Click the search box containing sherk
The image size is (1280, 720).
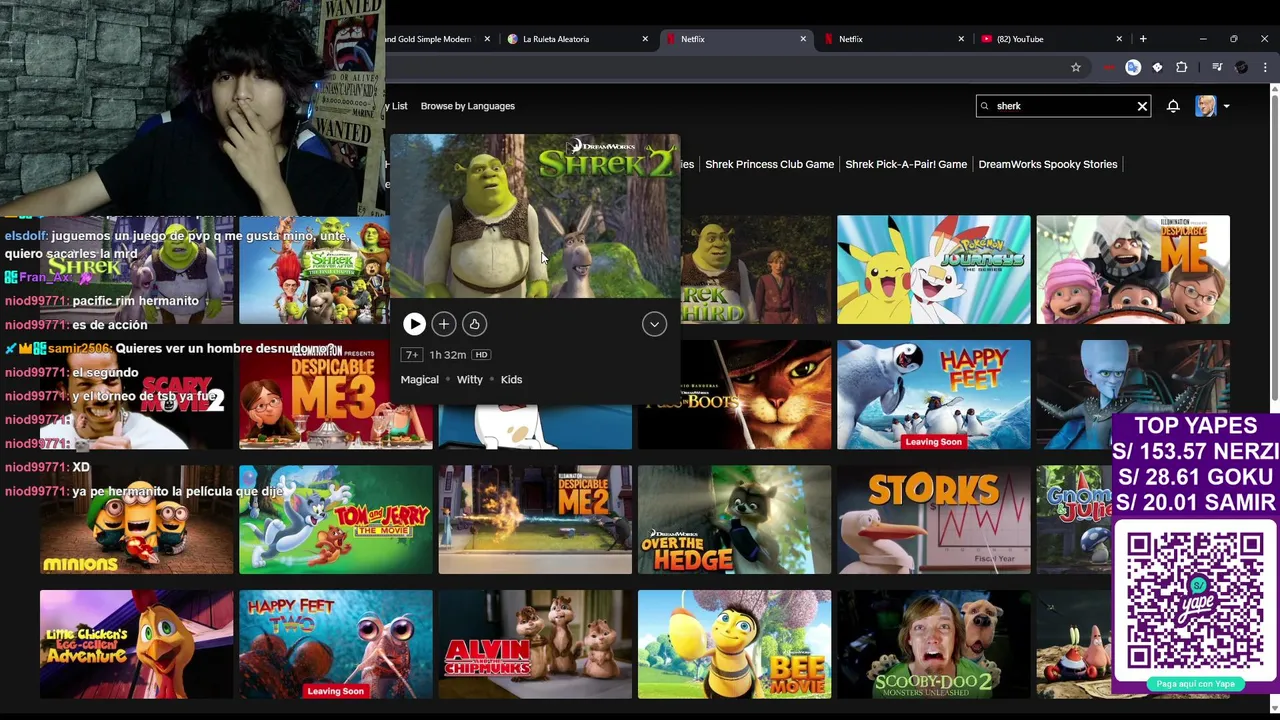pos(1063,106)
